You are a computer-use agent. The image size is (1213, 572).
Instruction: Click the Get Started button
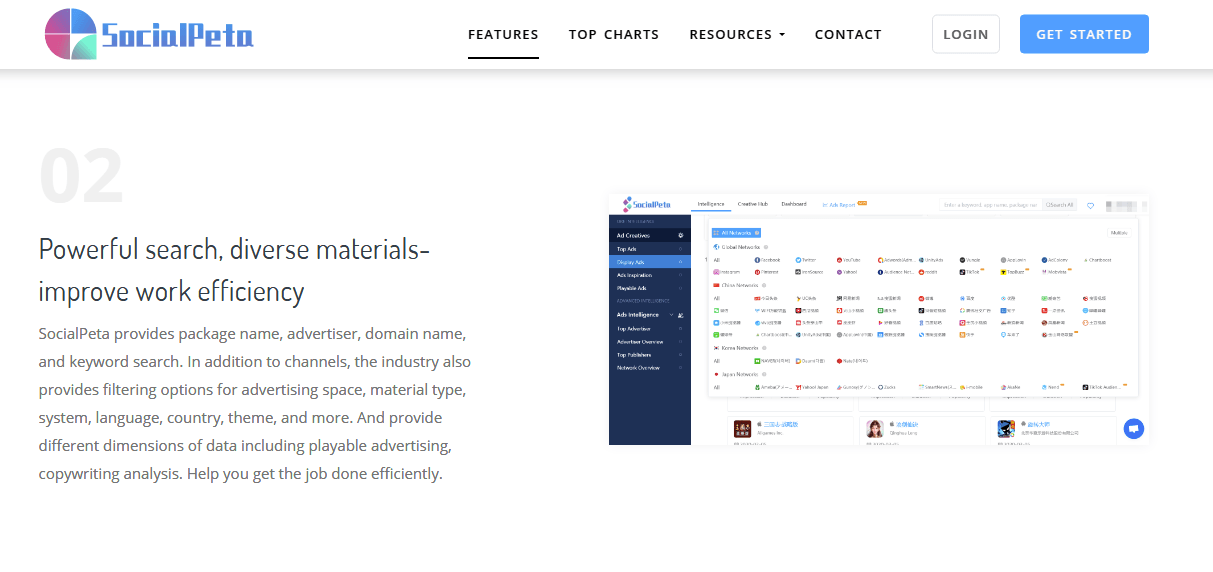point(1084,34)
